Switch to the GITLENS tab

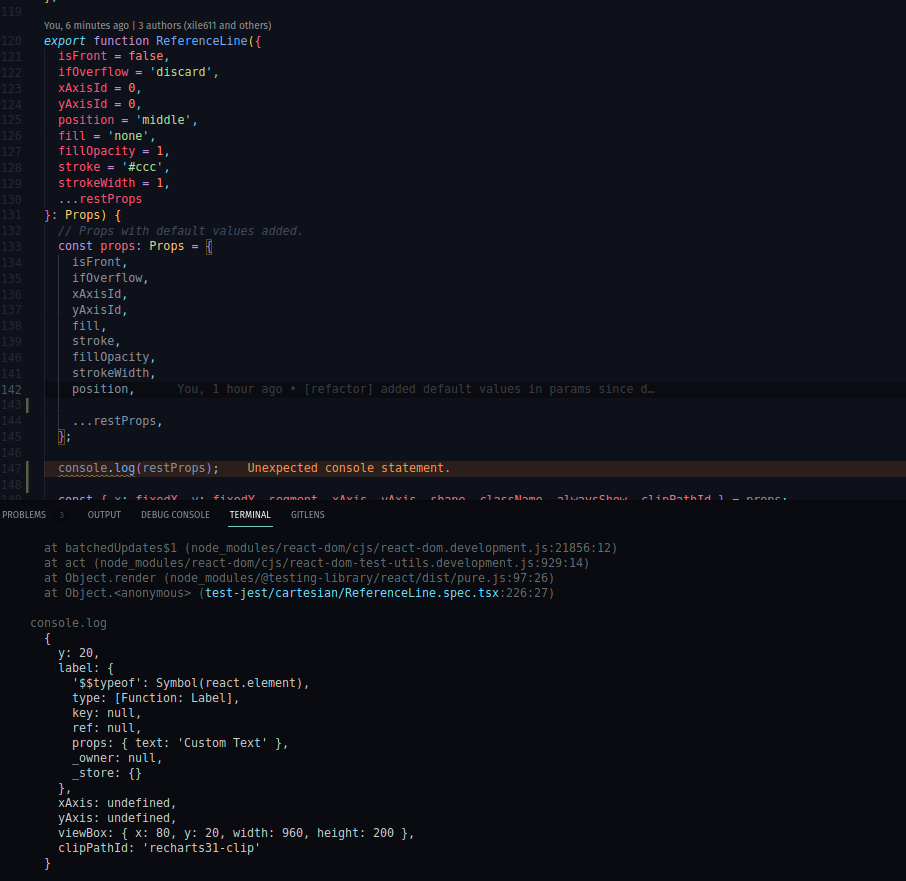click(307, 515)
